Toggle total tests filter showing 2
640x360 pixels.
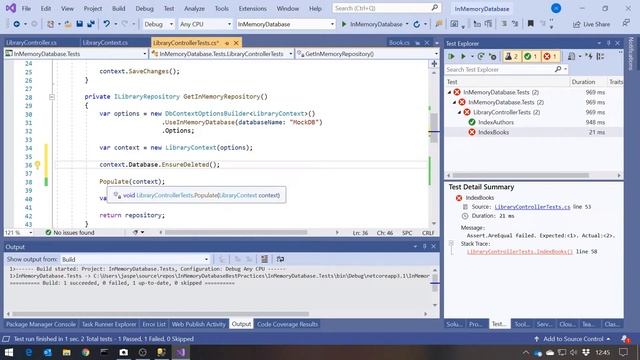click(511, 56)
